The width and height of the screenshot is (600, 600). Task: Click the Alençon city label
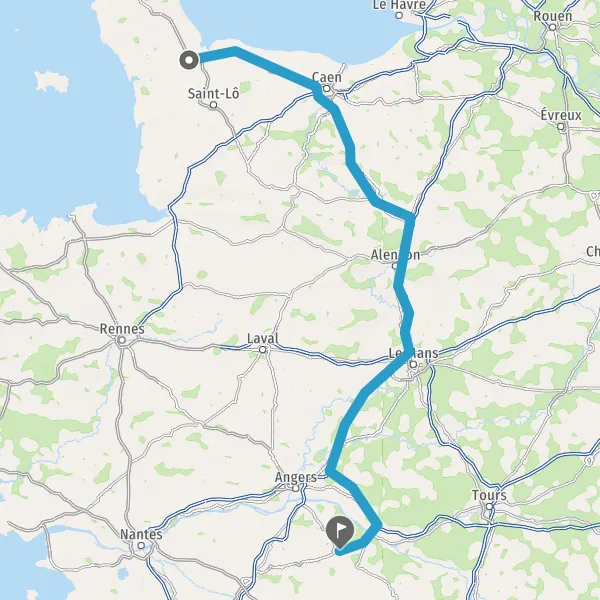[395, 255]
